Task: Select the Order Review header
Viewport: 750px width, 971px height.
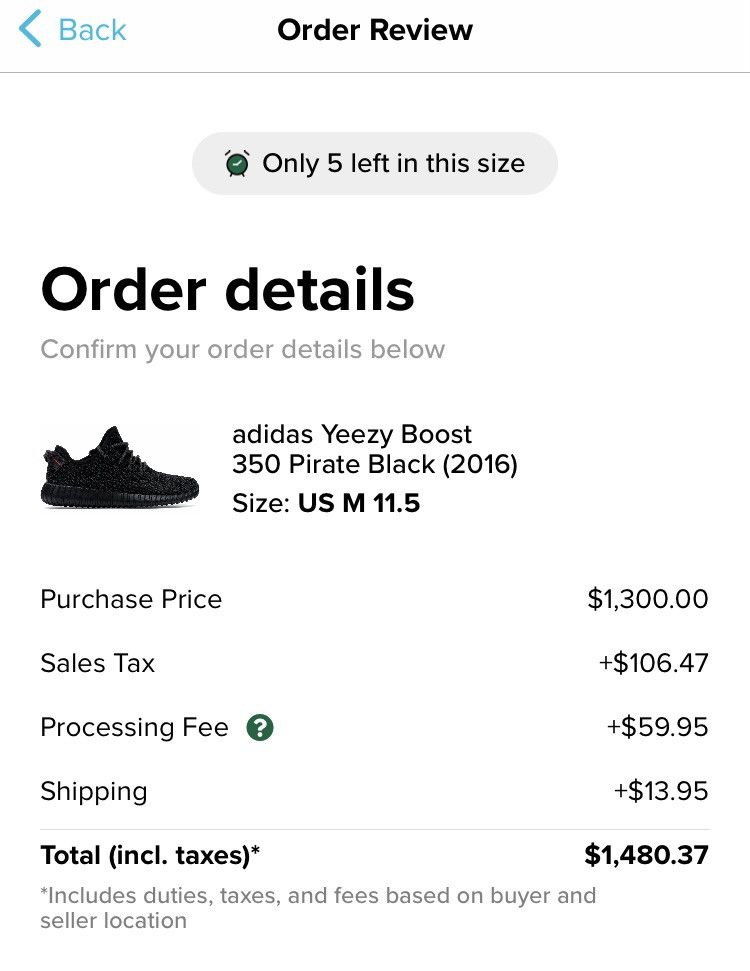Action: pos(375,30)
